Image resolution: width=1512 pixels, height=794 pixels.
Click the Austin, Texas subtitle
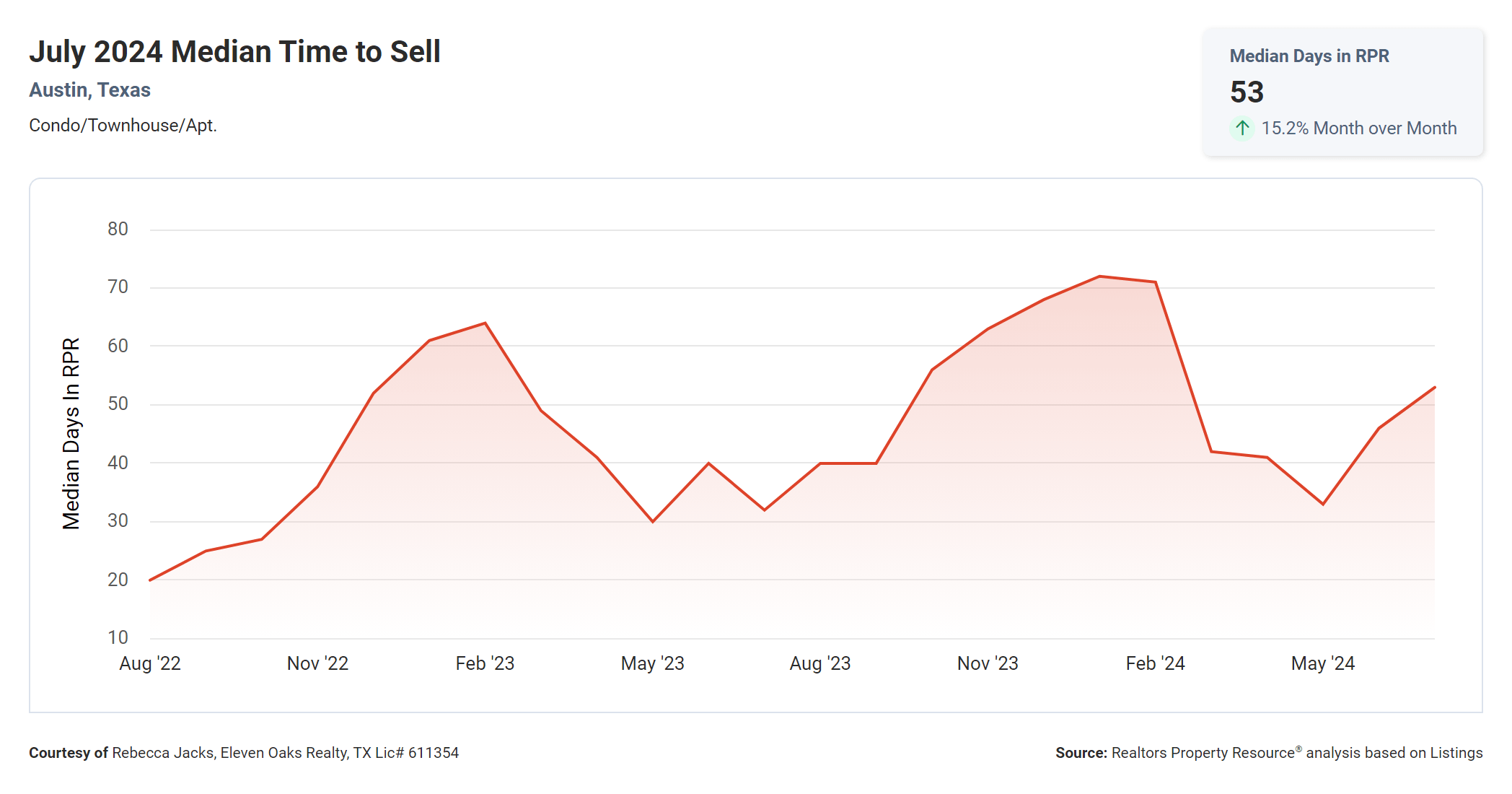(x=89, y=90)
